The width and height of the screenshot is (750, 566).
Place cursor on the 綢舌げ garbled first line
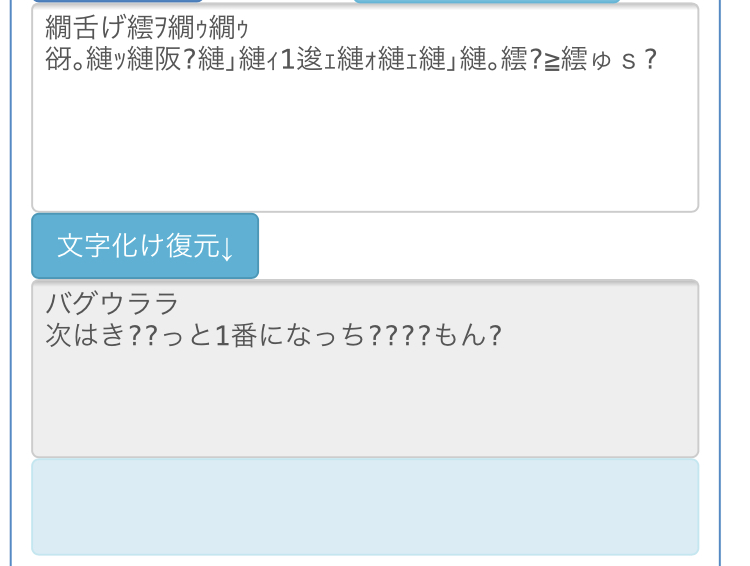coord(147,28)
